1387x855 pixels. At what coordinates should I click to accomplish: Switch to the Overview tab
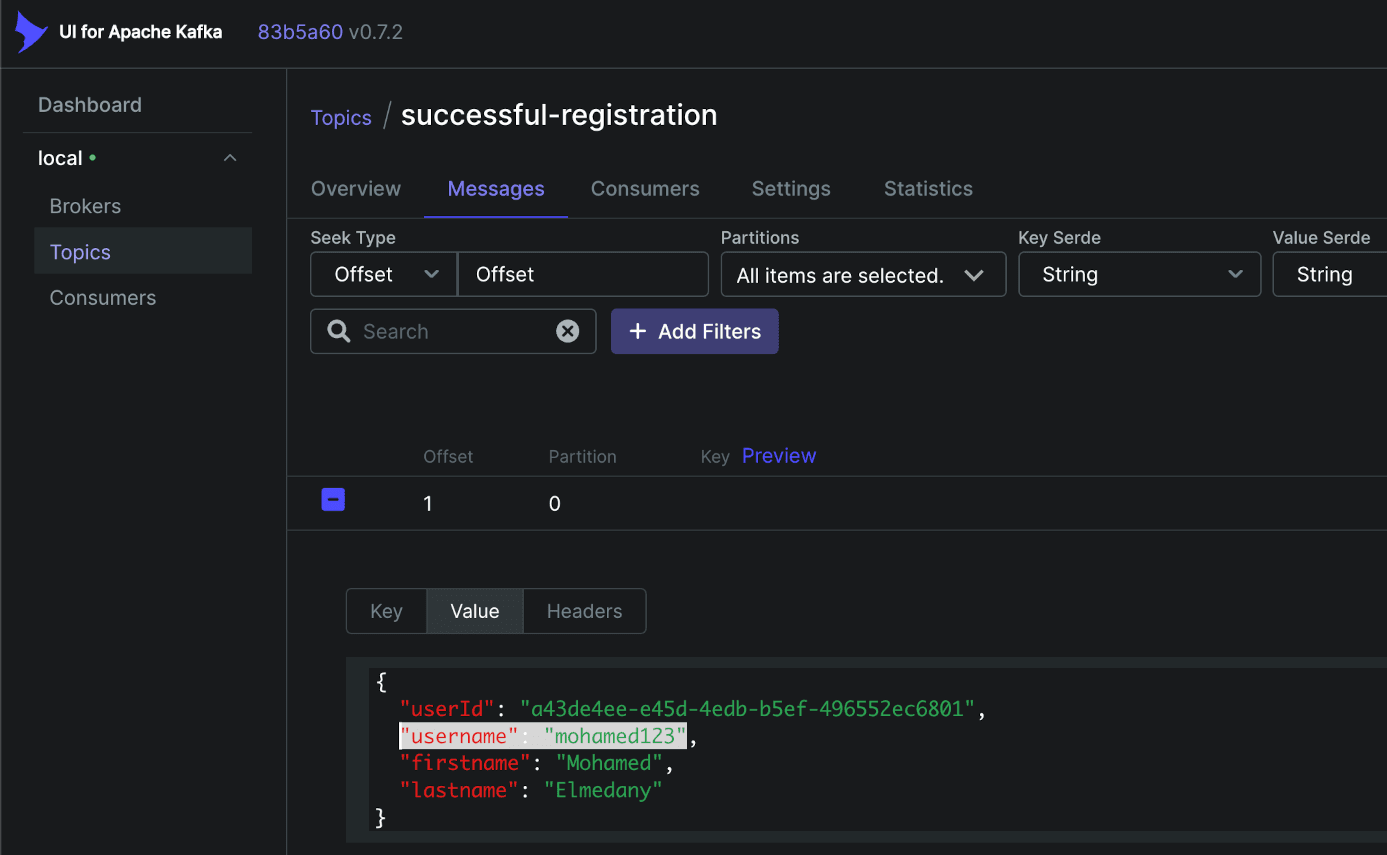click(x=356, y=189)
